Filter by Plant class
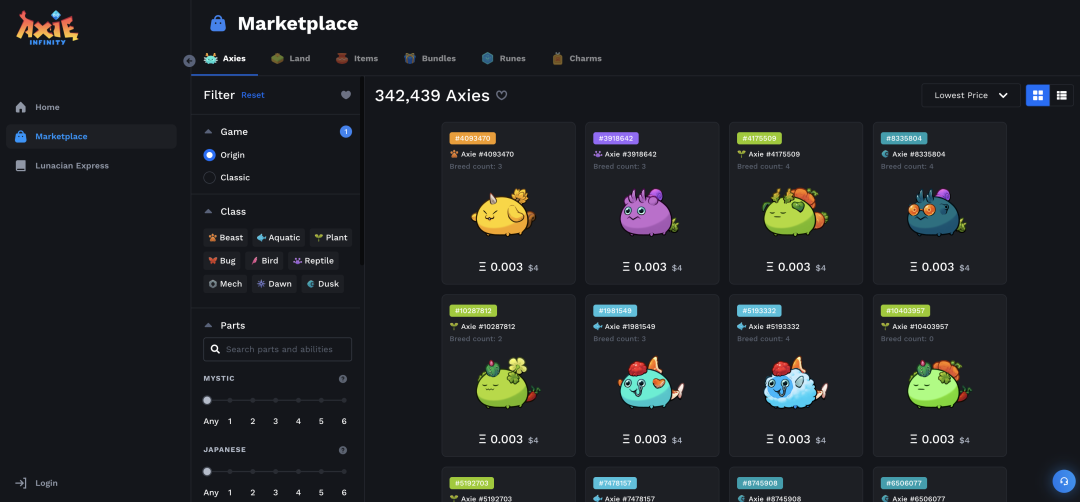 331,238
